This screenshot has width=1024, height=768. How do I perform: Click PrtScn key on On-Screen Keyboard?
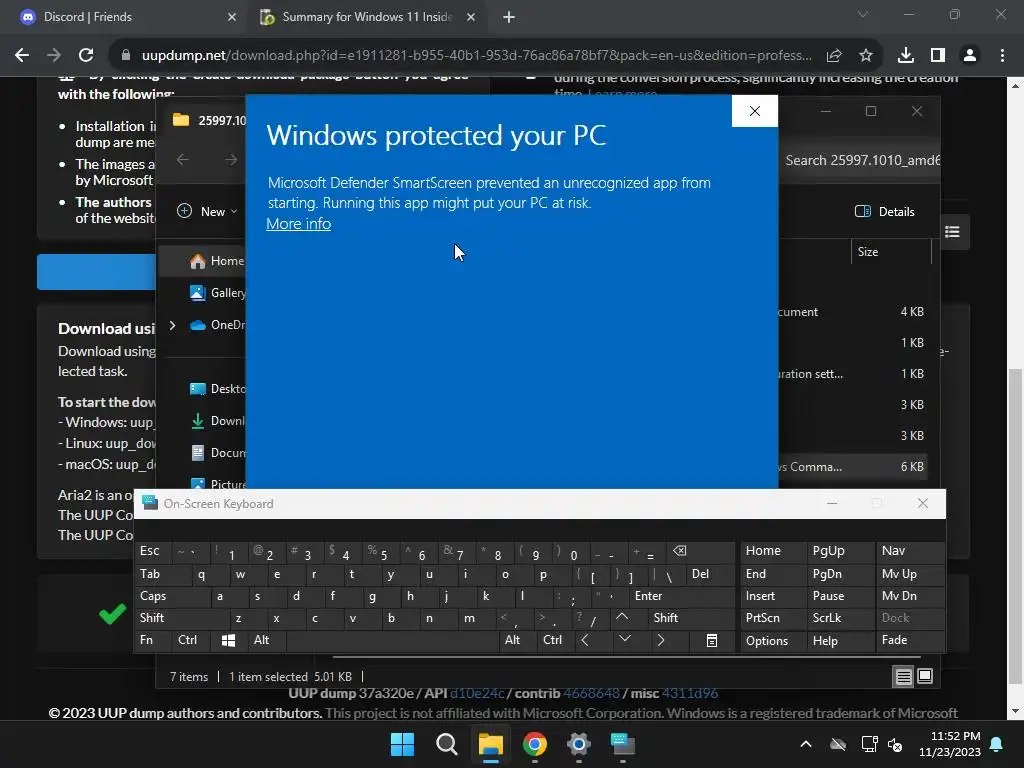tap(773, 618)
